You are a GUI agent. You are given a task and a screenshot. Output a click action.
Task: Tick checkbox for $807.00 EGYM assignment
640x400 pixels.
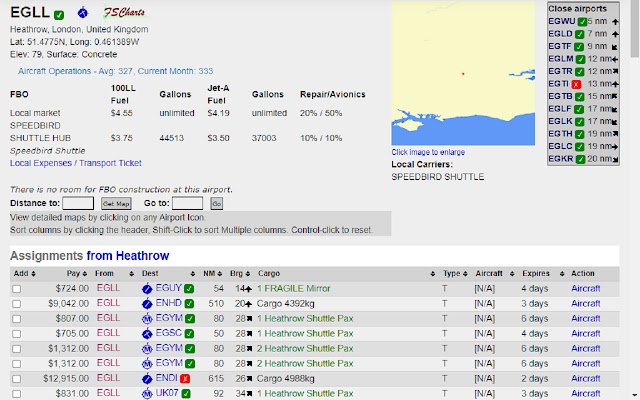click(x=16, y=319)
